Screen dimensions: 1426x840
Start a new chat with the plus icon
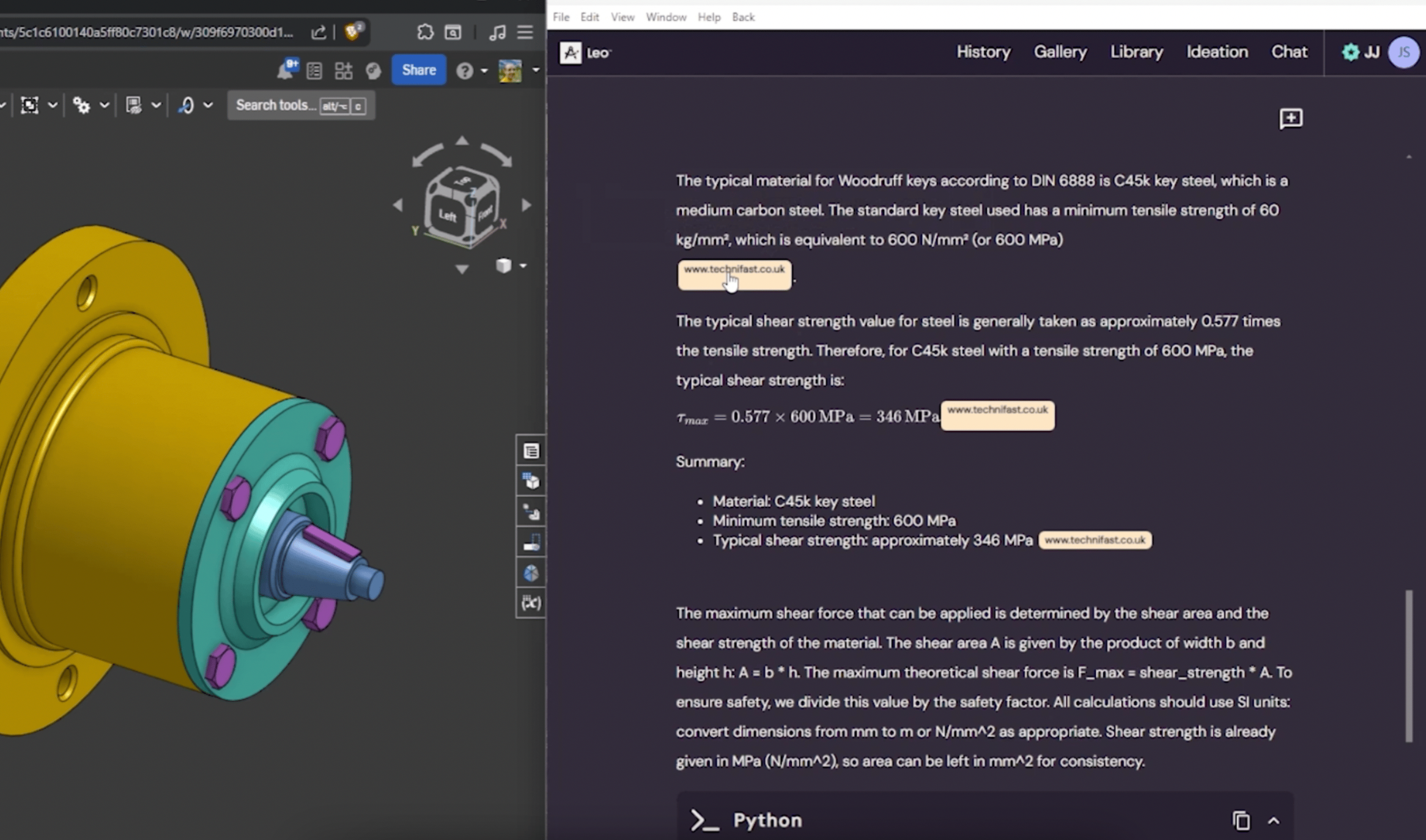[x=1291, y=119]
